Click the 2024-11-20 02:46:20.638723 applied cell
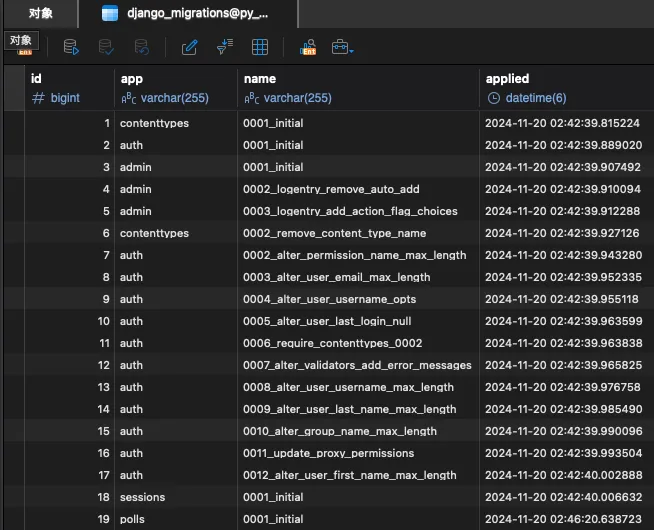 (x=562, y=519)
